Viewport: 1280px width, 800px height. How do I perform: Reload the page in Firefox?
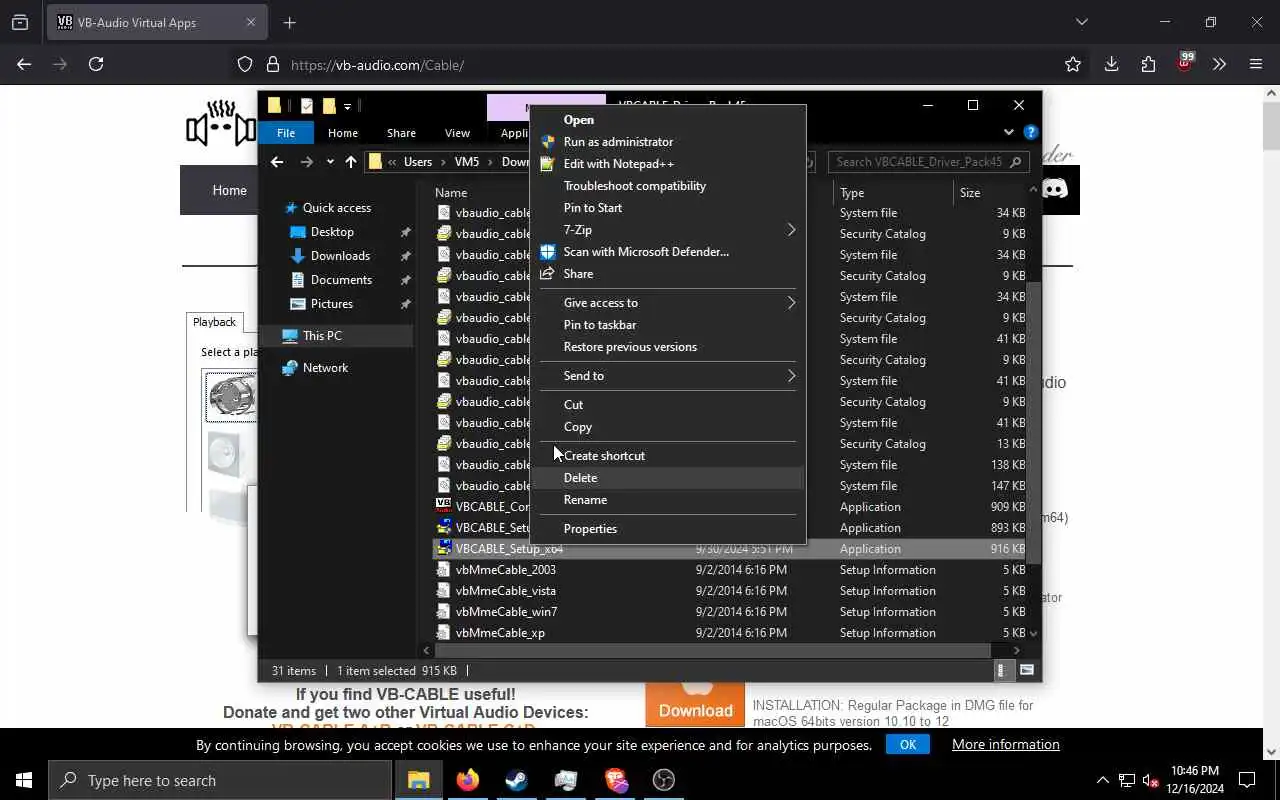tap(96, 64)
